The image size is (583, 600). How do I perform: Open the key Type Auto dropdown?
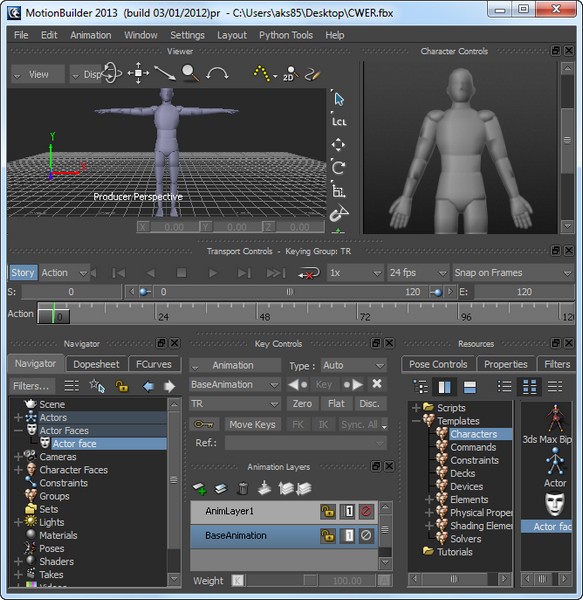(x=353, y=365)
